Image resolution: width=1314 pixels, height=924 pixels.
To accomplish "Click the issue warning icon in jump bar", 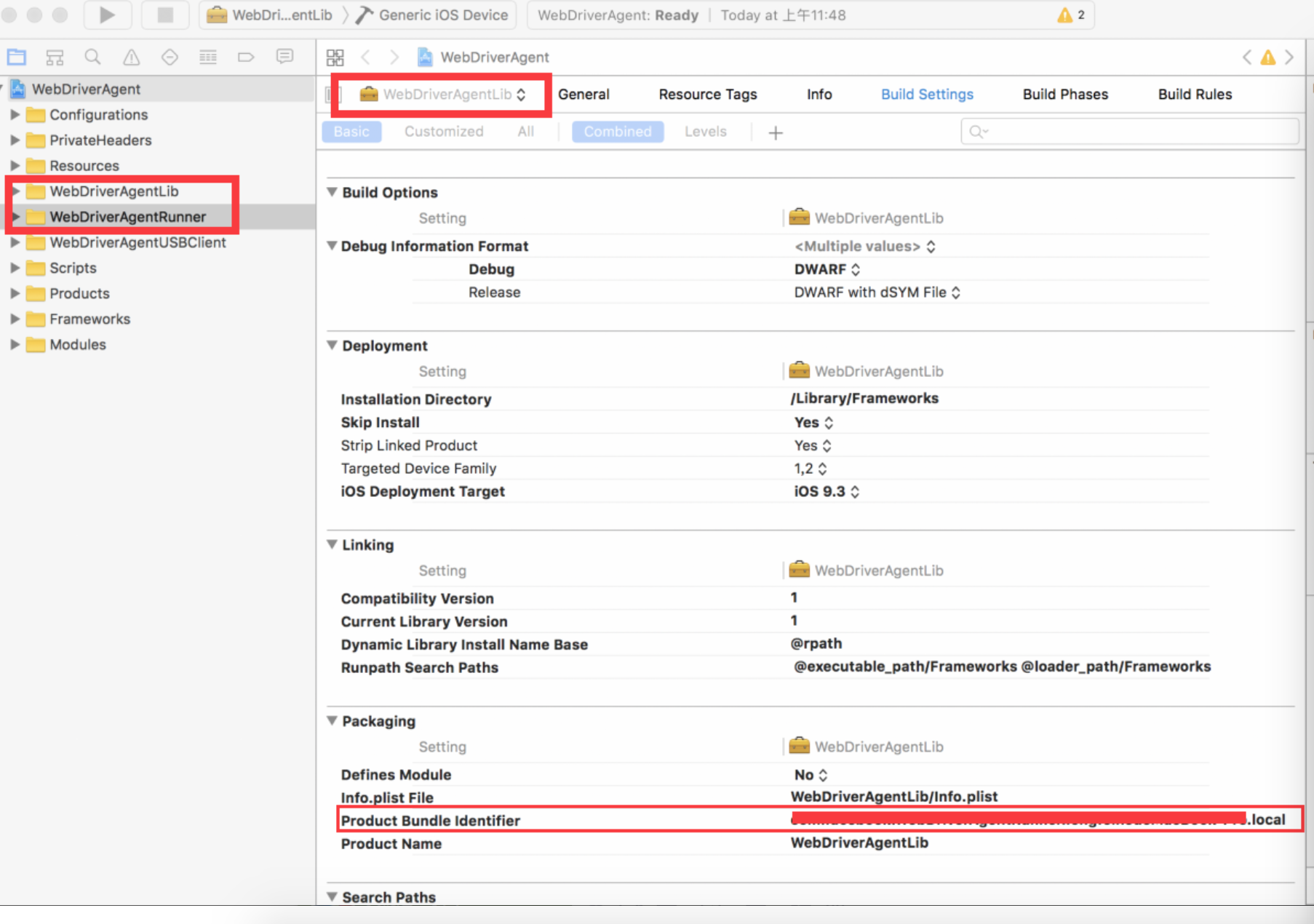I will tap(1268, 57).
